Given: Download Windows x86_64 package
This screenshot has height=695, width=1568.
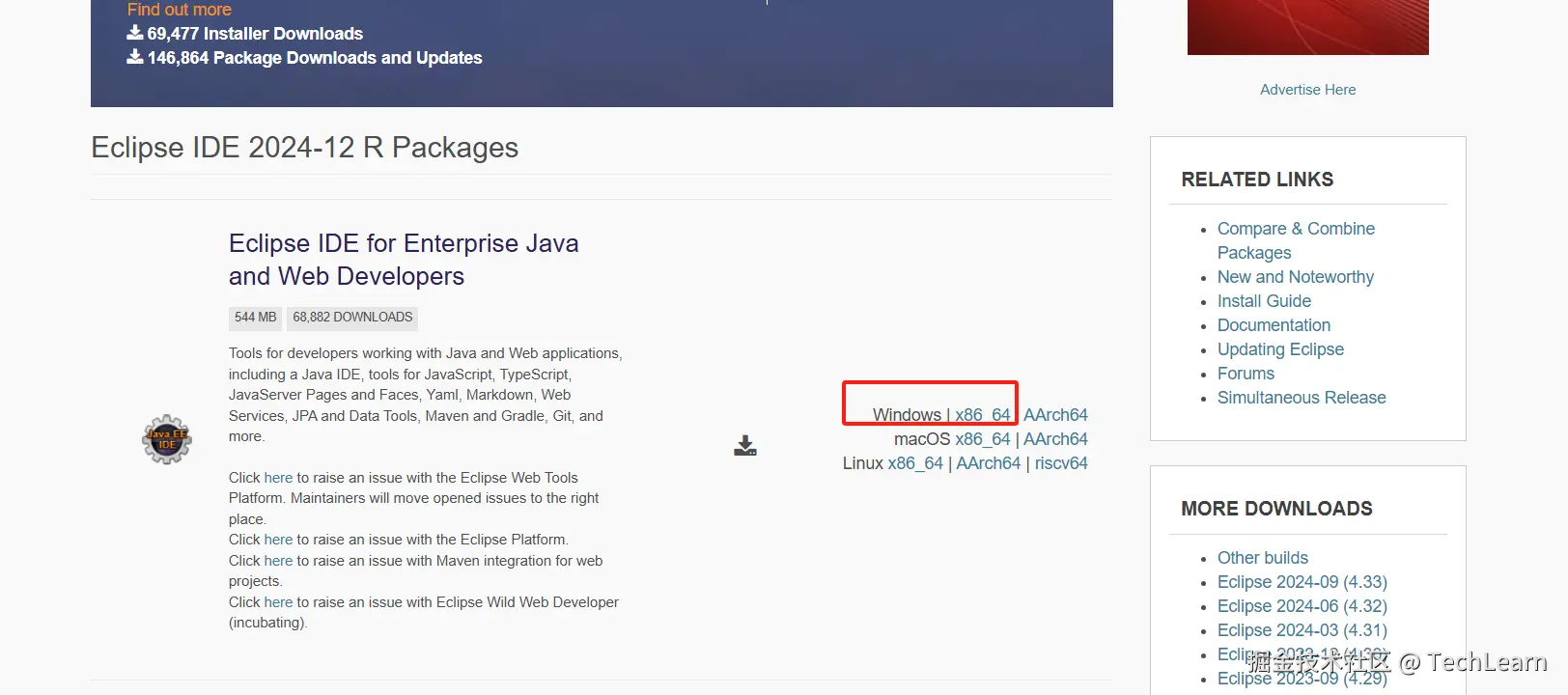Looking at the screenshot, I should [983, 415].
